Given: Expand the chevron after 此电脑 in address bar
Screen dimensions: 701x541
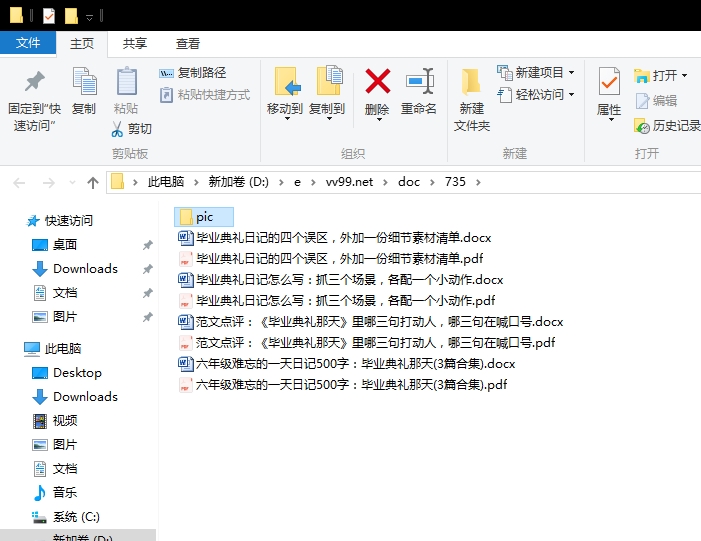Looking at the screenshot, I should (196, 182).
